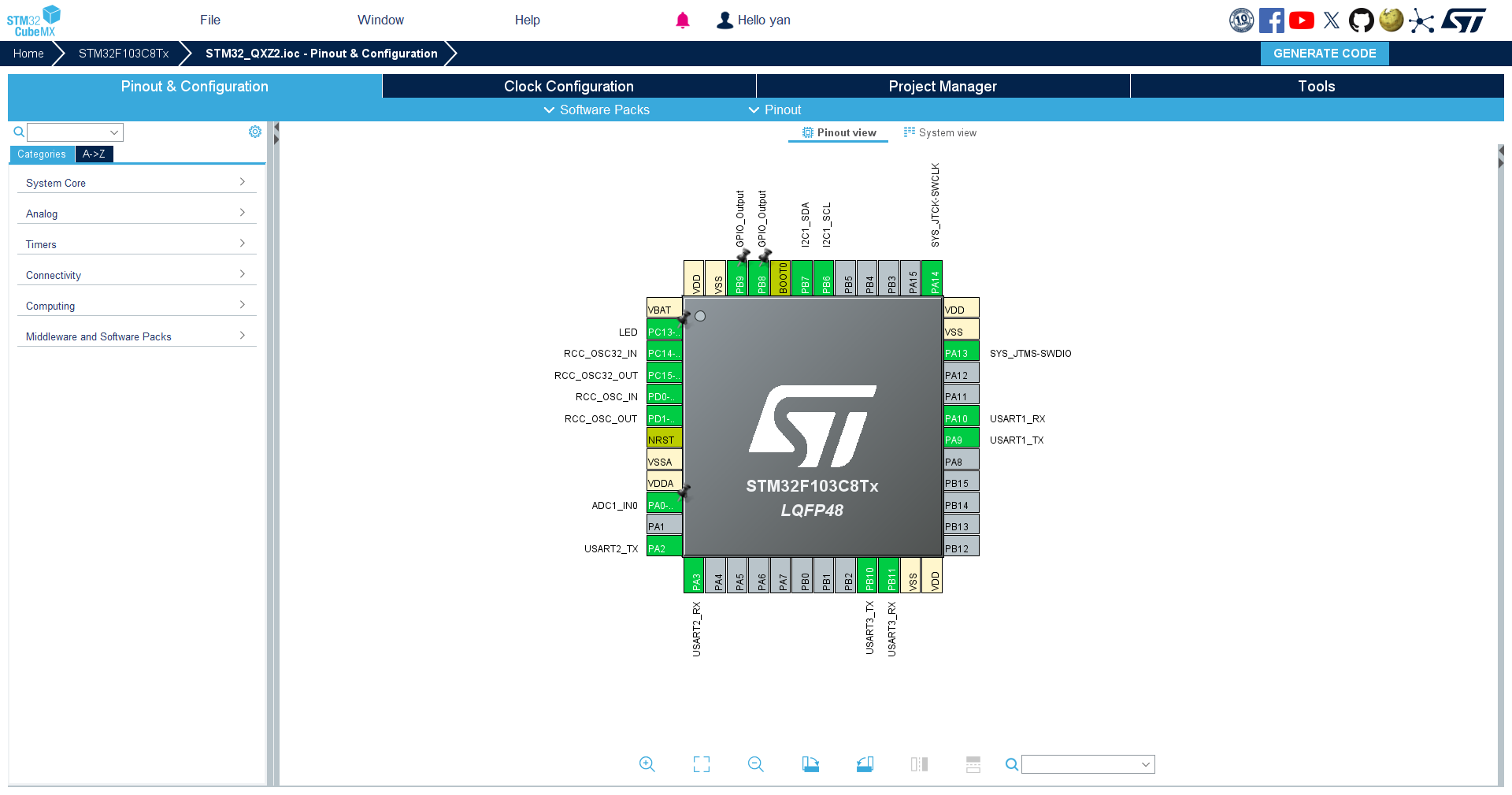Viewport: 1512px width, 795px height.
Task: Switch to Clock Configuration tab
Action: [x=569, y=87]
